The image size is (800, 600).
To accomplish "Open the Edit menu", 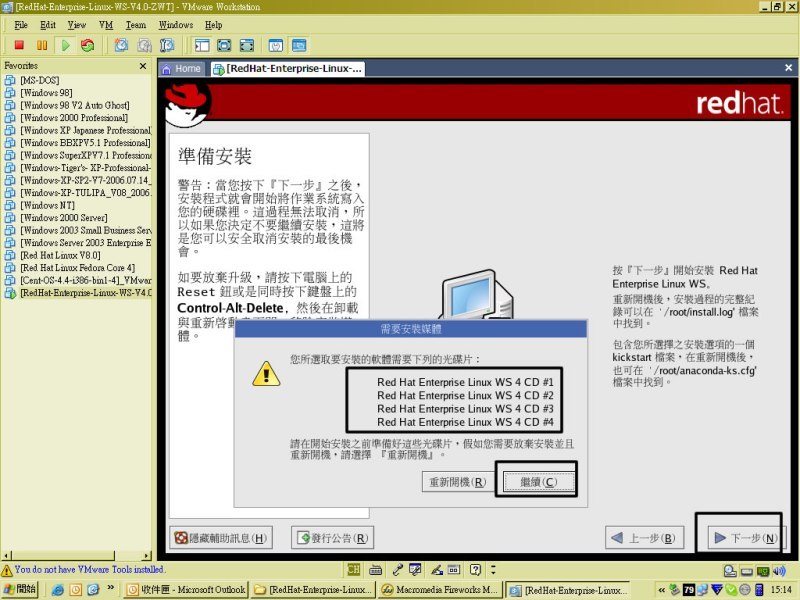I will [x=47, y=25].
